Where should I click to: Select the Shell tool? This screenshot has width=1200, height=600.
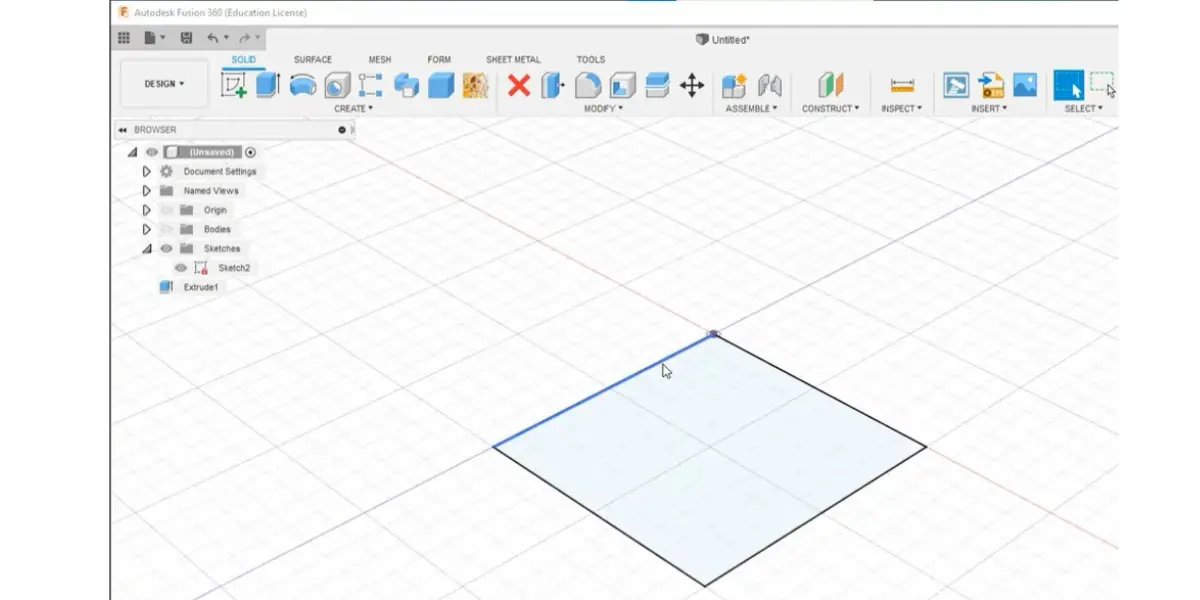[x=622, y=85]
